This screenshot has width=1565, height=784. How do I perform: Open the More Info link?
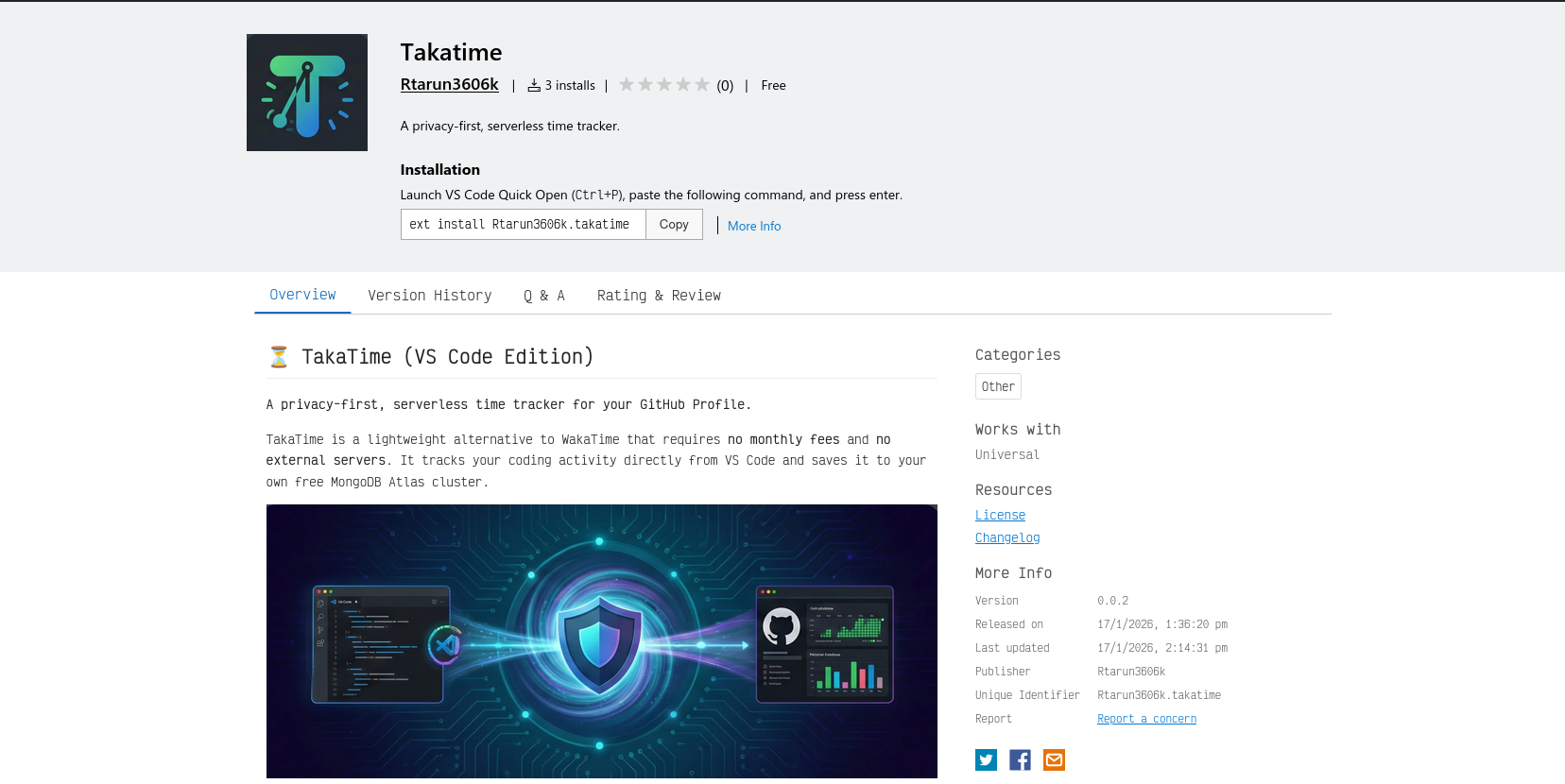coord(754,226)
